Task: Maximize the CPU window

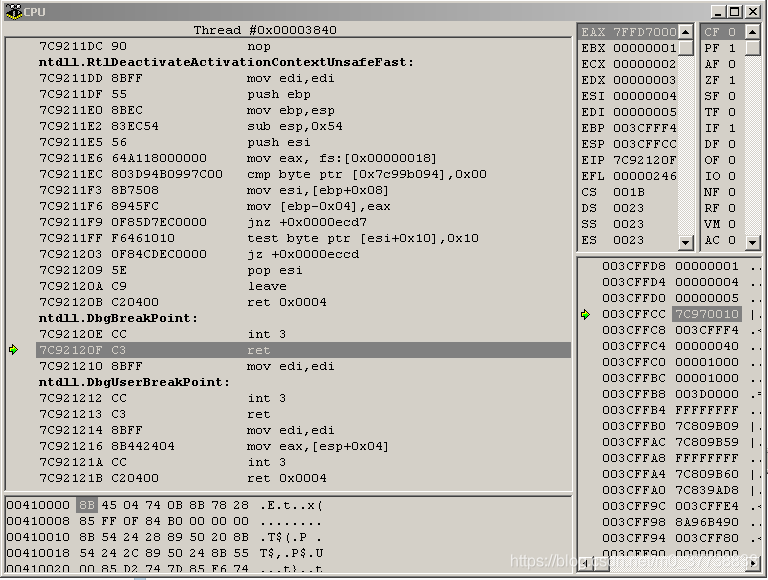Action: tap(736, 11)
